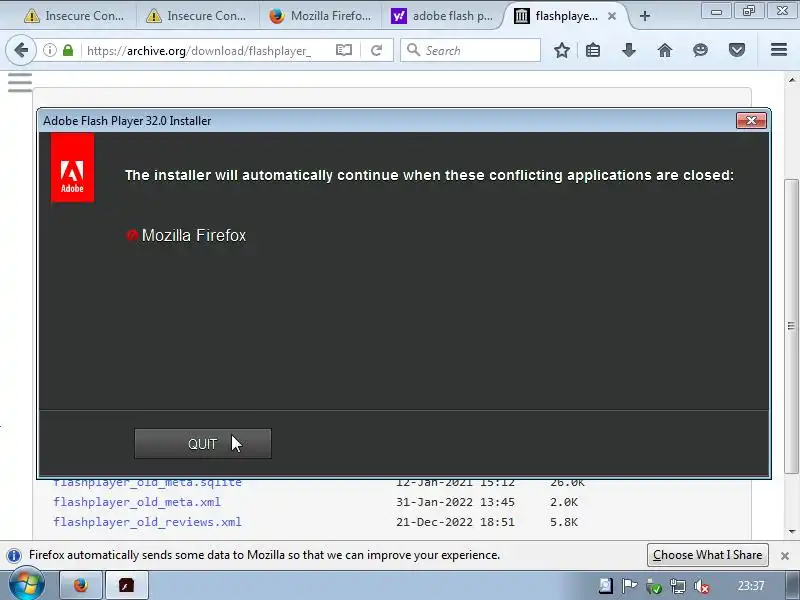Click the Pocket save icon
The width and height of the screenshot is (800, 600).
coord(737,50)
